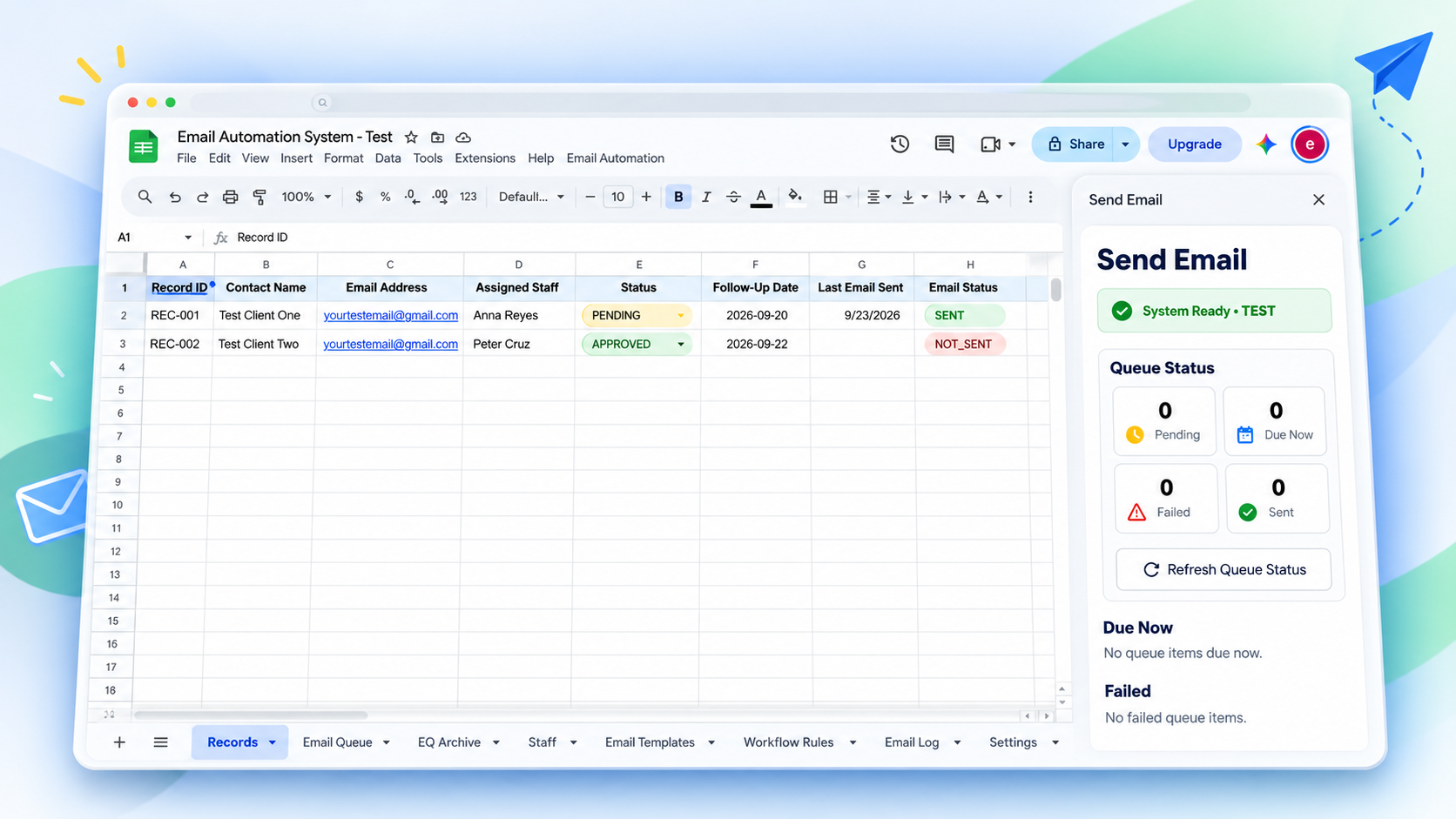Screen dimensions: 1456x819
Task: Click the Refresh Queue Status button
Action: click(x=1223, y=570)
